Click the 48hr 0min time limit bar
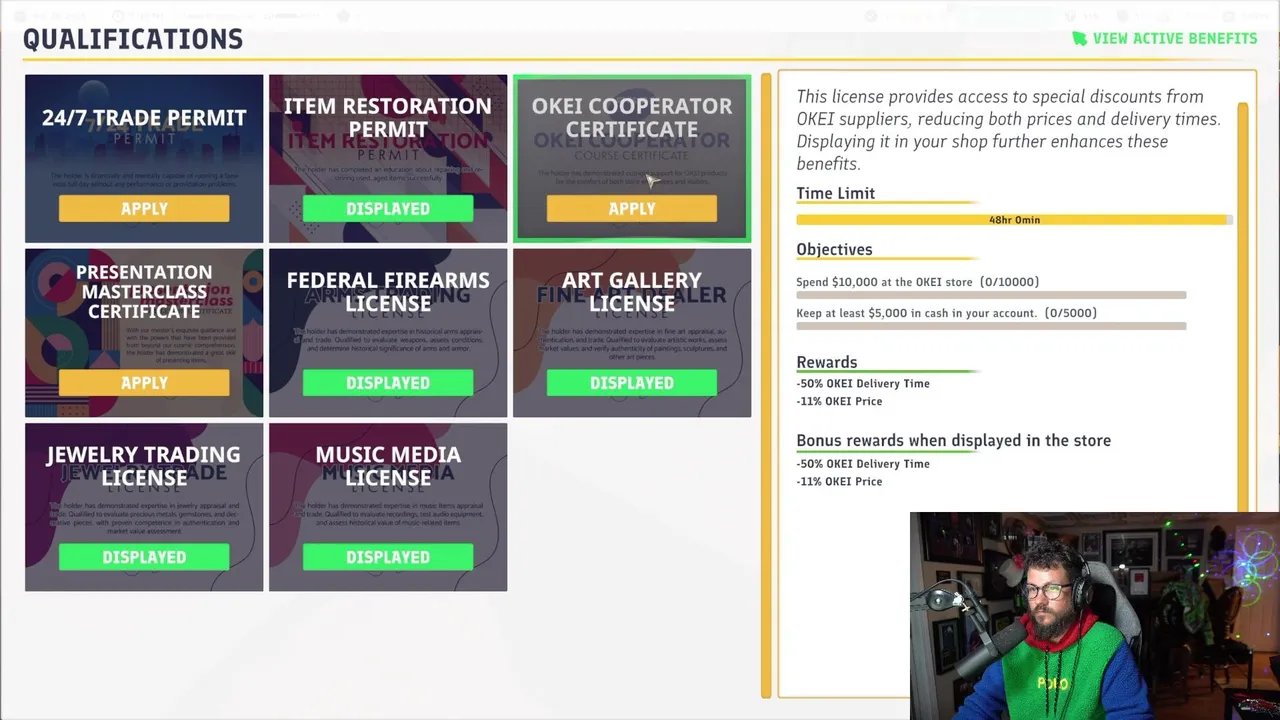Image resolution: width=1280 pixels, height=720 pixels. click(x=1014, y=220)
